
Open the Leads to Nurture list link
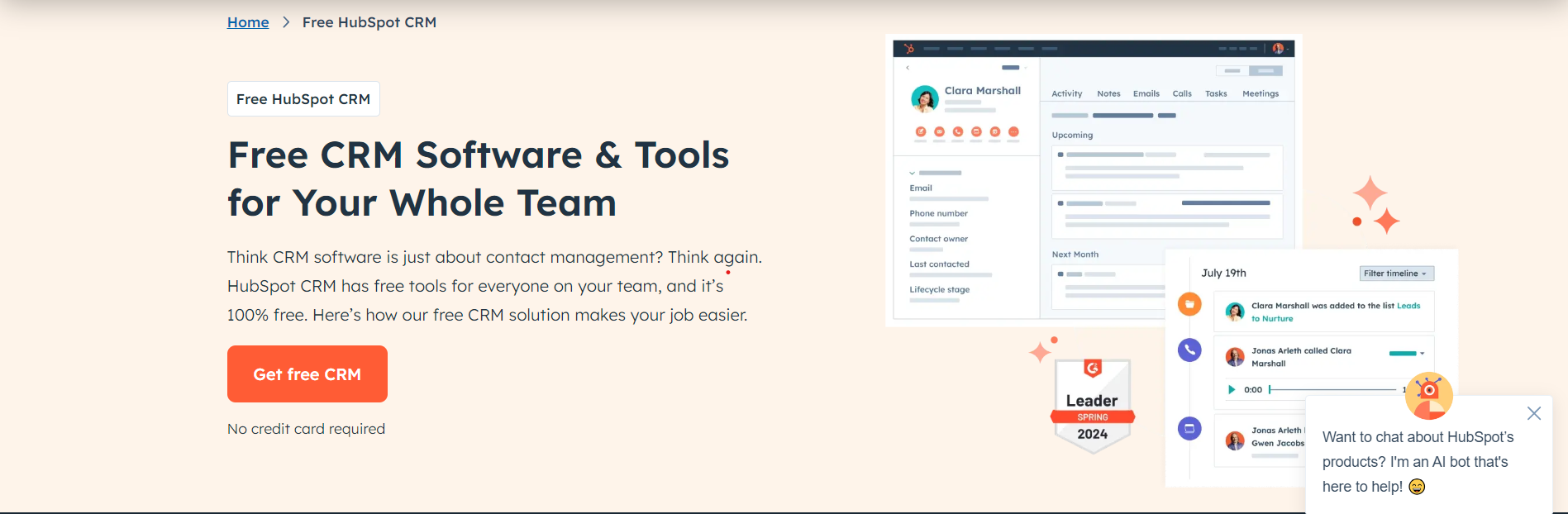[1336, 312]
